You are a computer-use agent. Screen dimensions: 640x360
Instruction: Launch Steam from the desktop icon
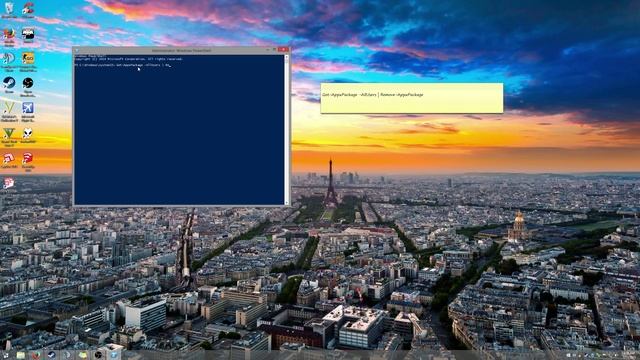9,86
